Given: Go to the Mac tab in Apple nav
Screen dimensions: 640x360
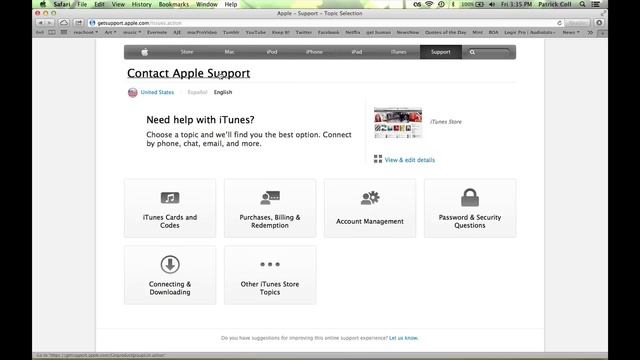Looking at the screenshot, I should [x=229, y=52].
